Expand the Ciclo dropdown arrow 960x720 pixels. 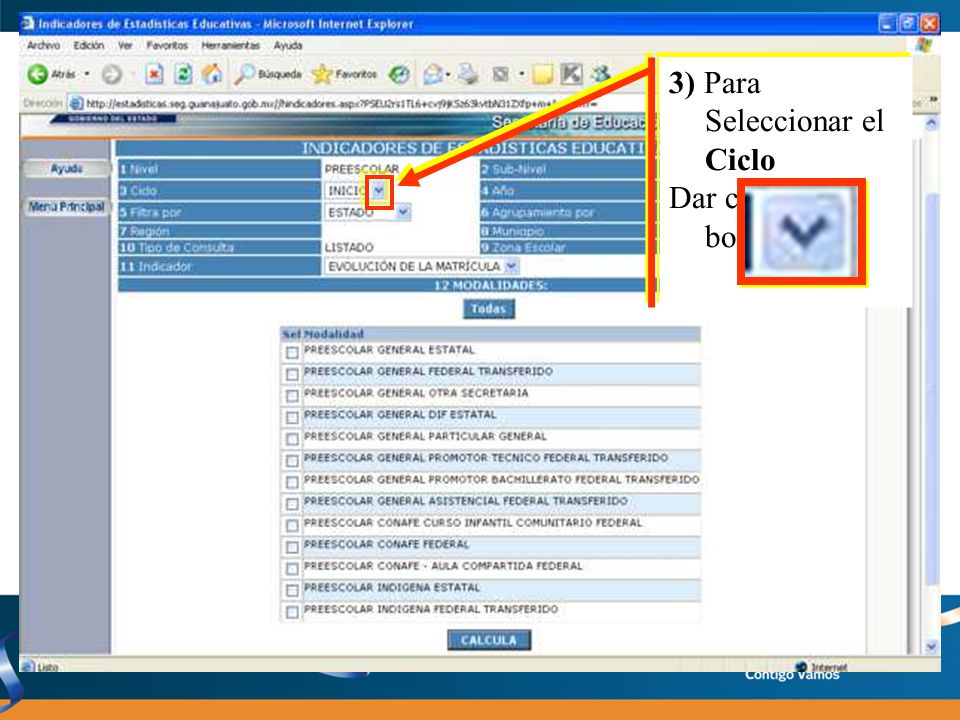pyautogui.click(x=379, y=190)
